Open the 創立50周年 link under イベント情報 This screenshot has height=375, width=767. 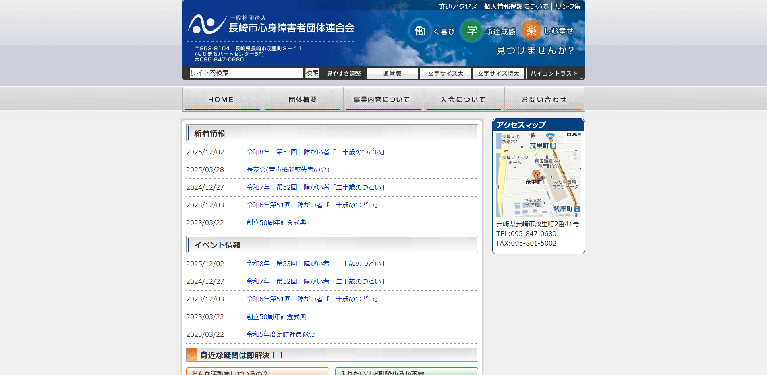click(276, 317)
